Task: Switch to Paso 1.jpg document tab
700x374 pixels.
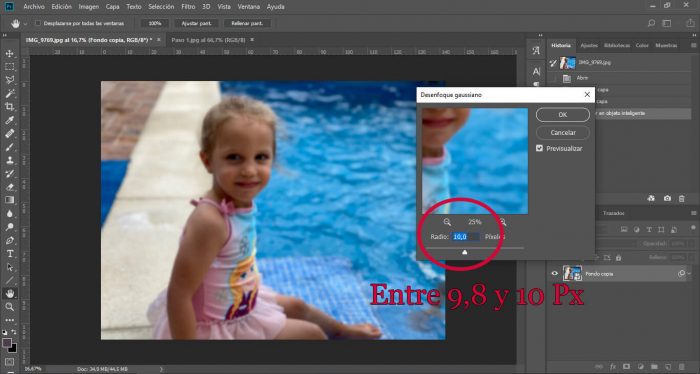Action: tap(208, 40)
